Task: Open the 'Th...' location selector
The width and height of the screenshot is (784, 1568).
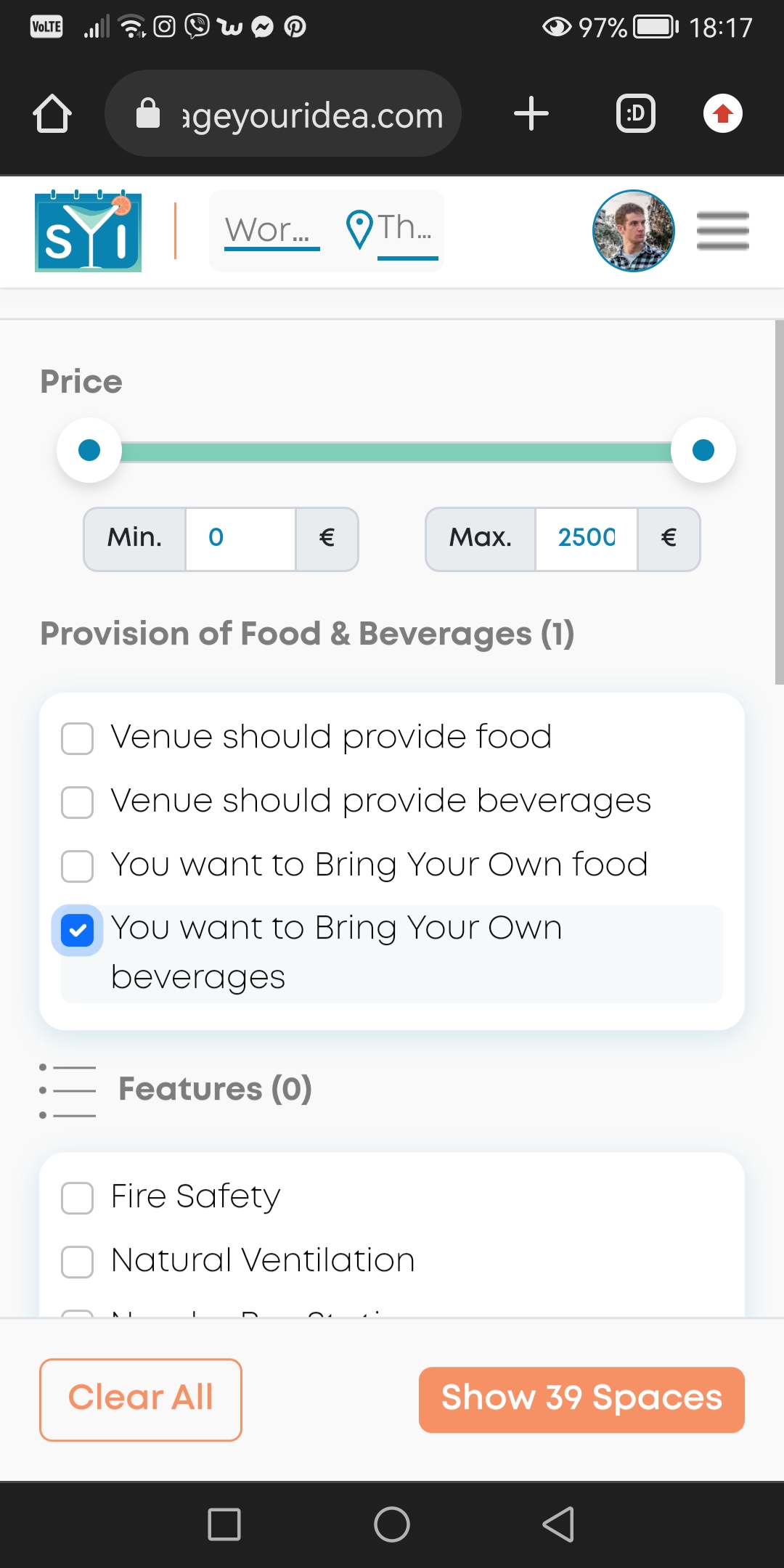Action: point(407,229)
